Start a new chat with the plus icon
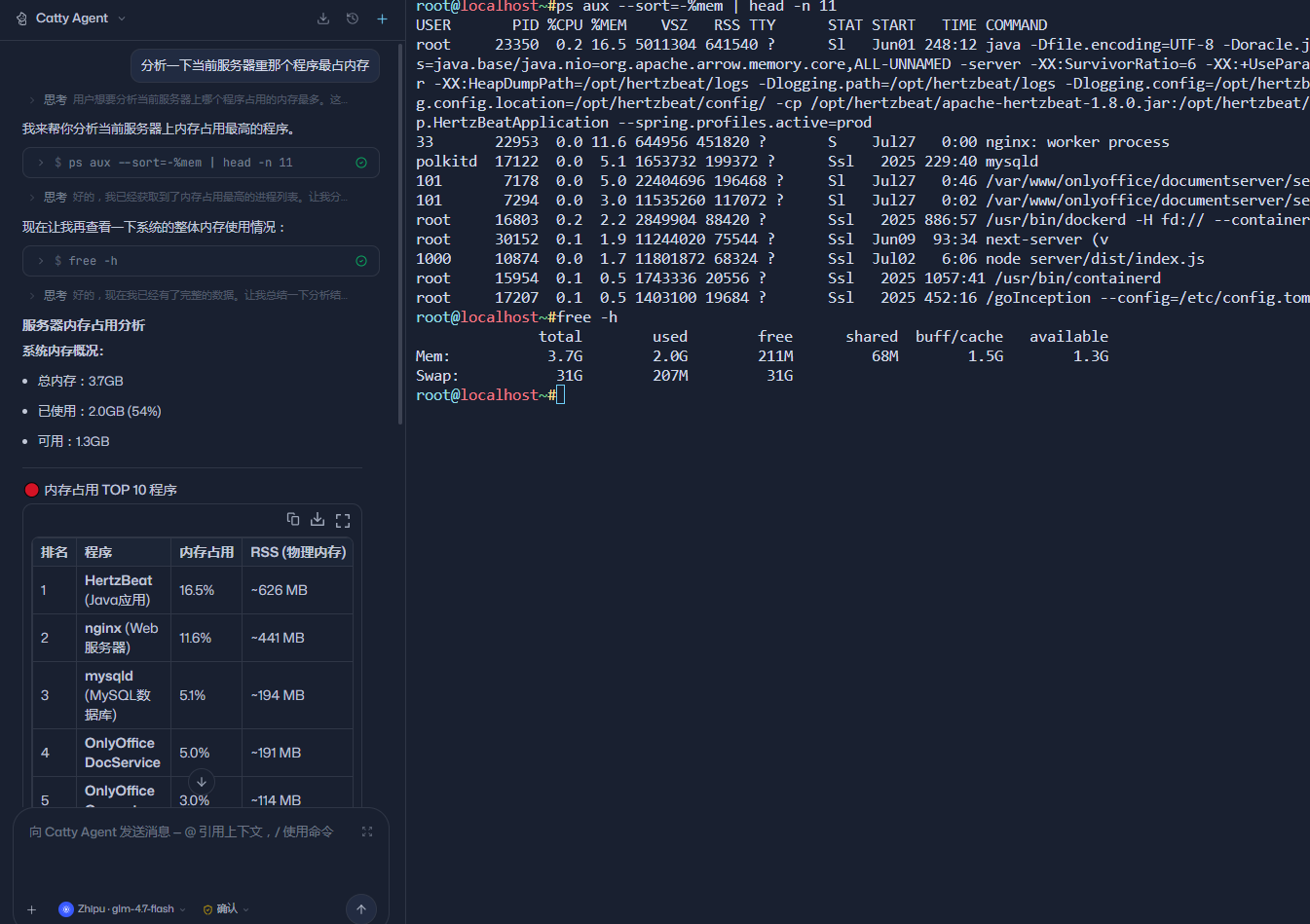Viewport: 1310px width, 924px height. 382,18
